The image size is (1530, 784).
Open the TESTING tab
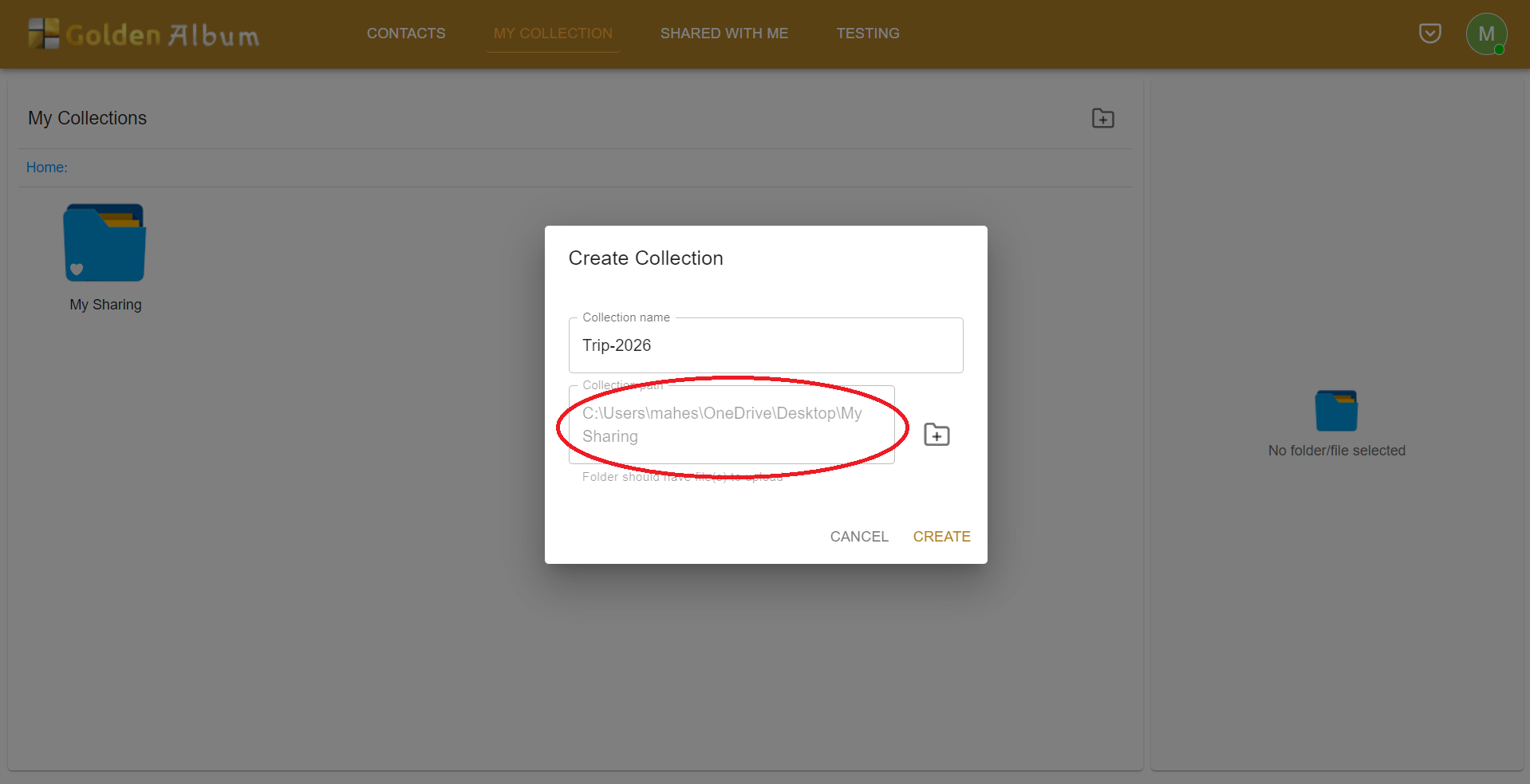pyautogui.click(x=867, y=33)
